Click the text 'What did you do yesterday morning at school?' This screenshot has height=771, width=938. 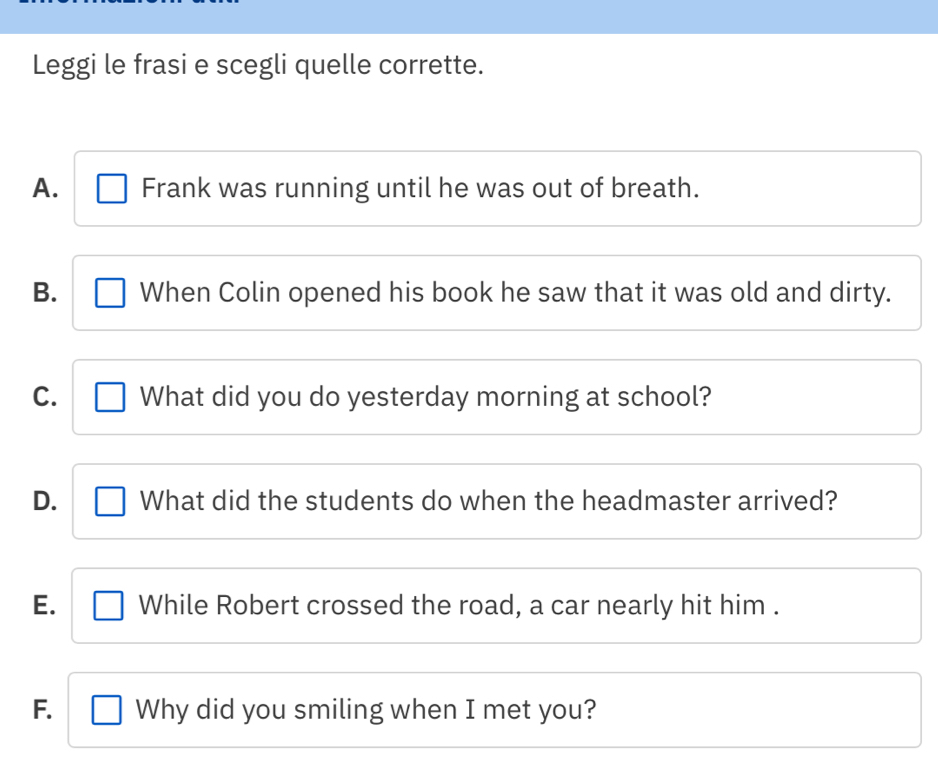click(426, 397)
